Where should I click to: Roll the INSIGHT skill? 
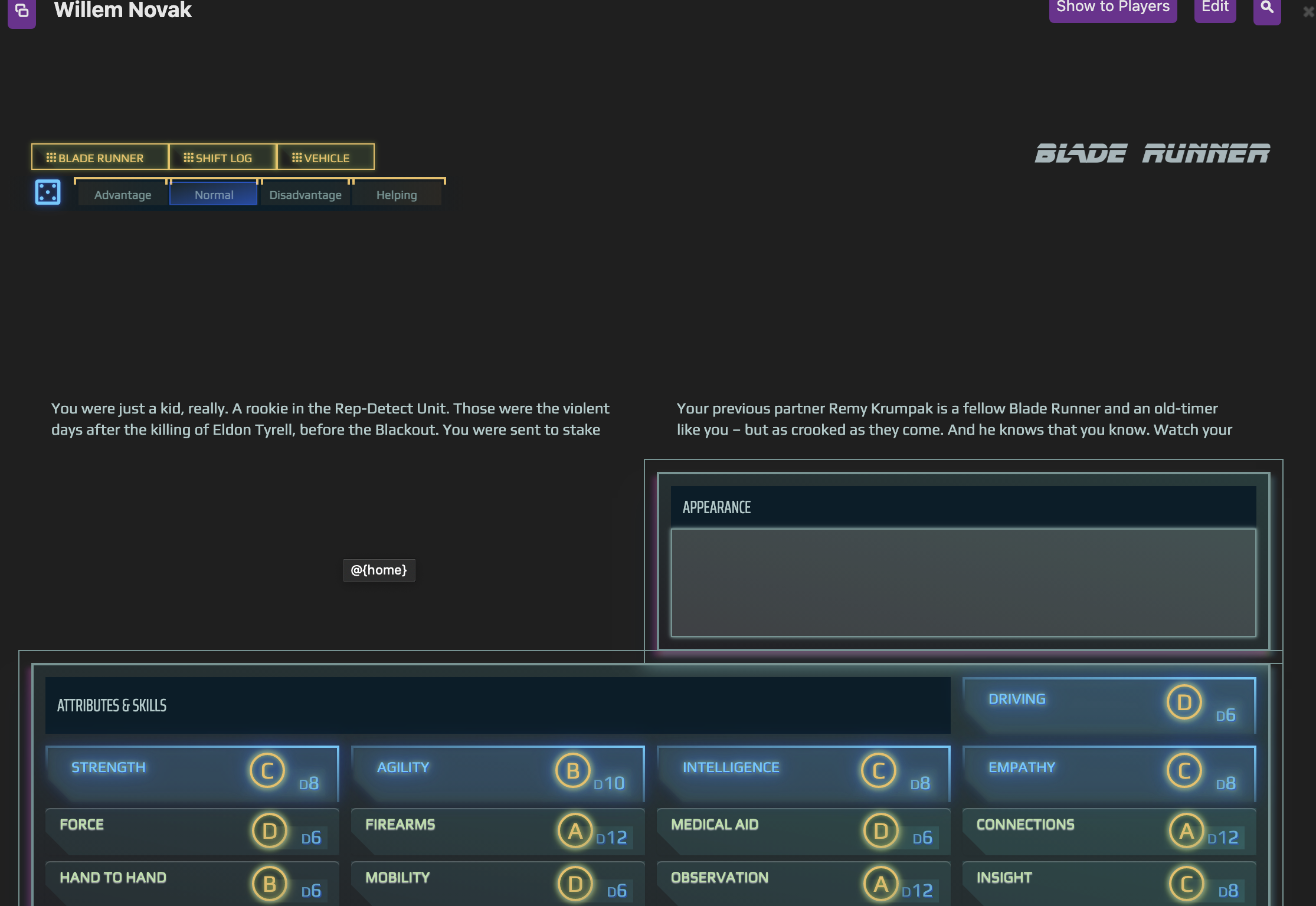pos(1004,878)
